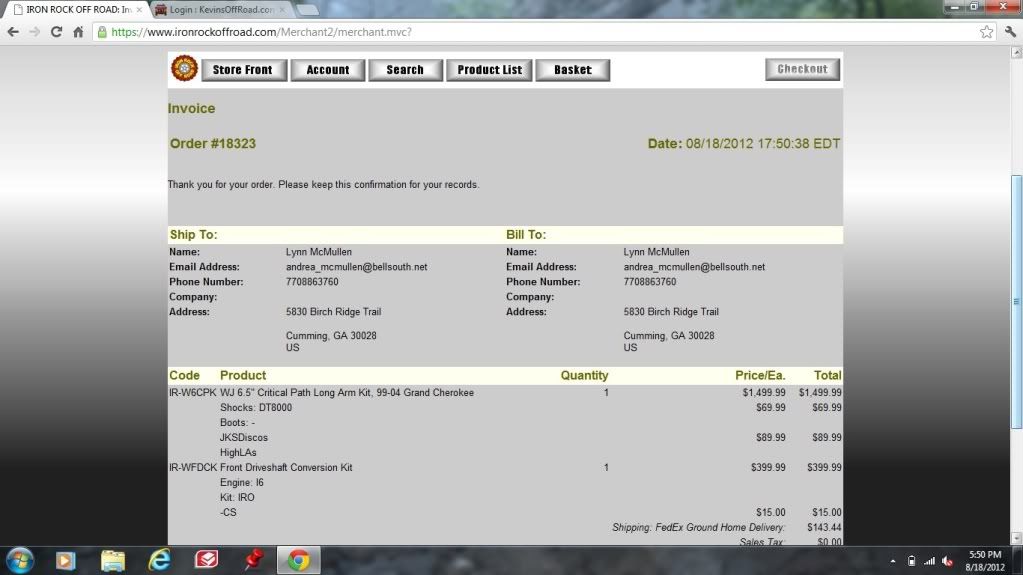View the Basket
The height and width of the screenshot is (575, 1023).
click(573, 70)
